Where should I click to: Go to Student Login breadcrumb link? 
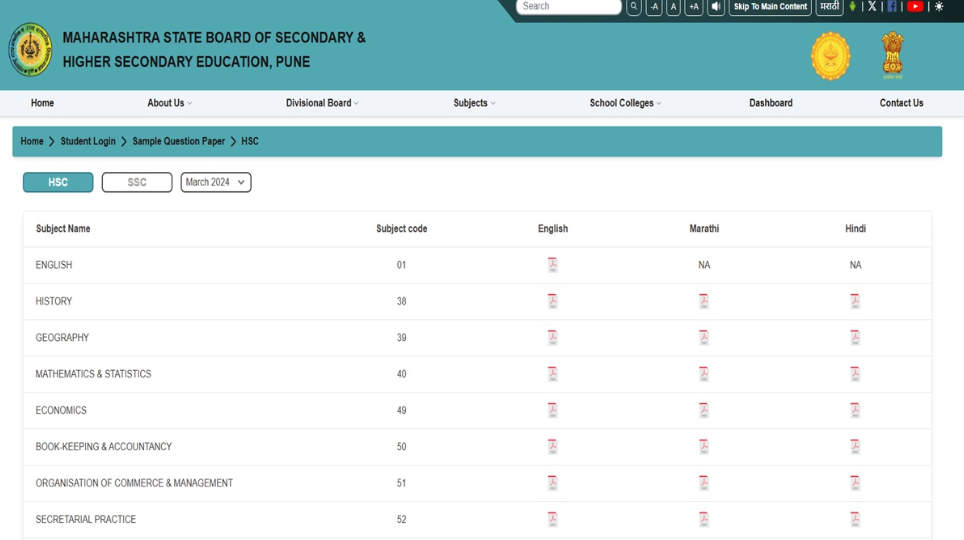coord(88,141)
